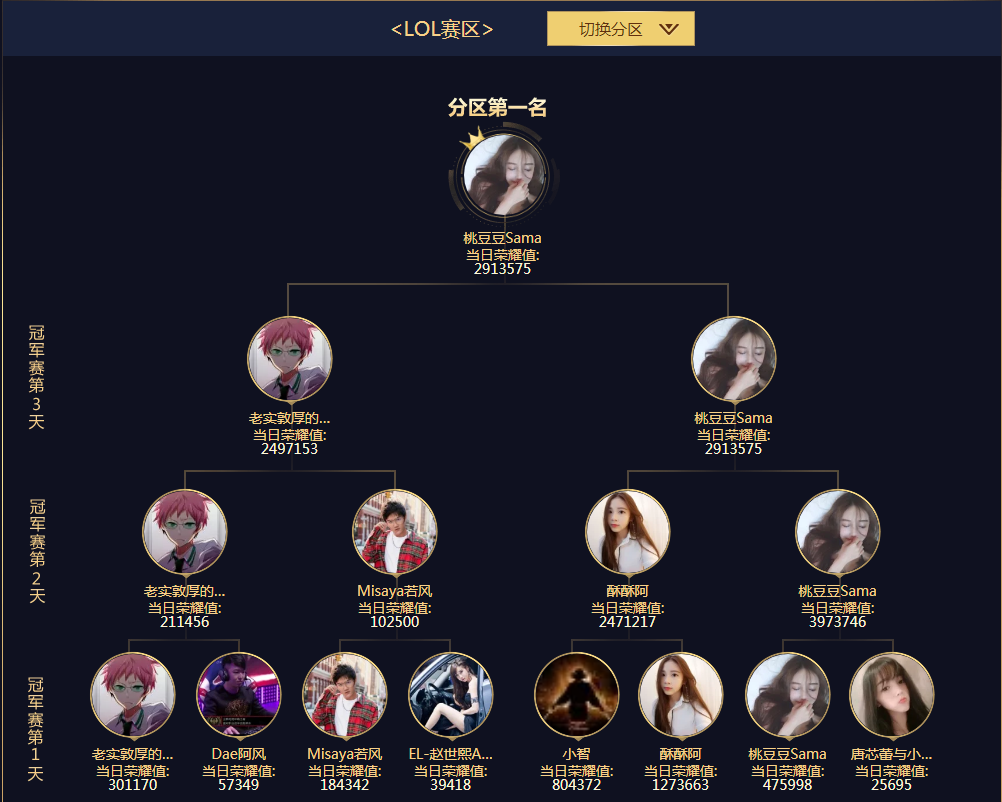Screen dimensions: 1002x802
Task: Open the 切换分区 dropdown
Action: tap(620, 29)
